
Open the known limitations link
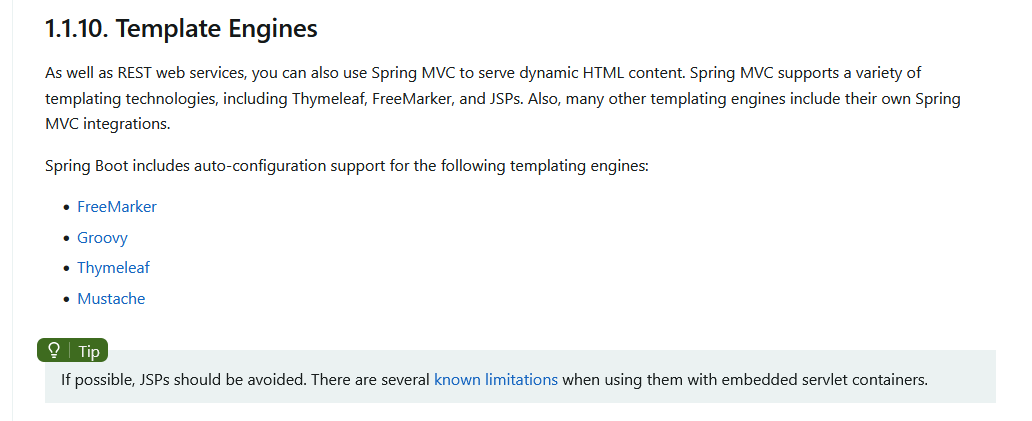pyautogui.click(x=496, y=380)
